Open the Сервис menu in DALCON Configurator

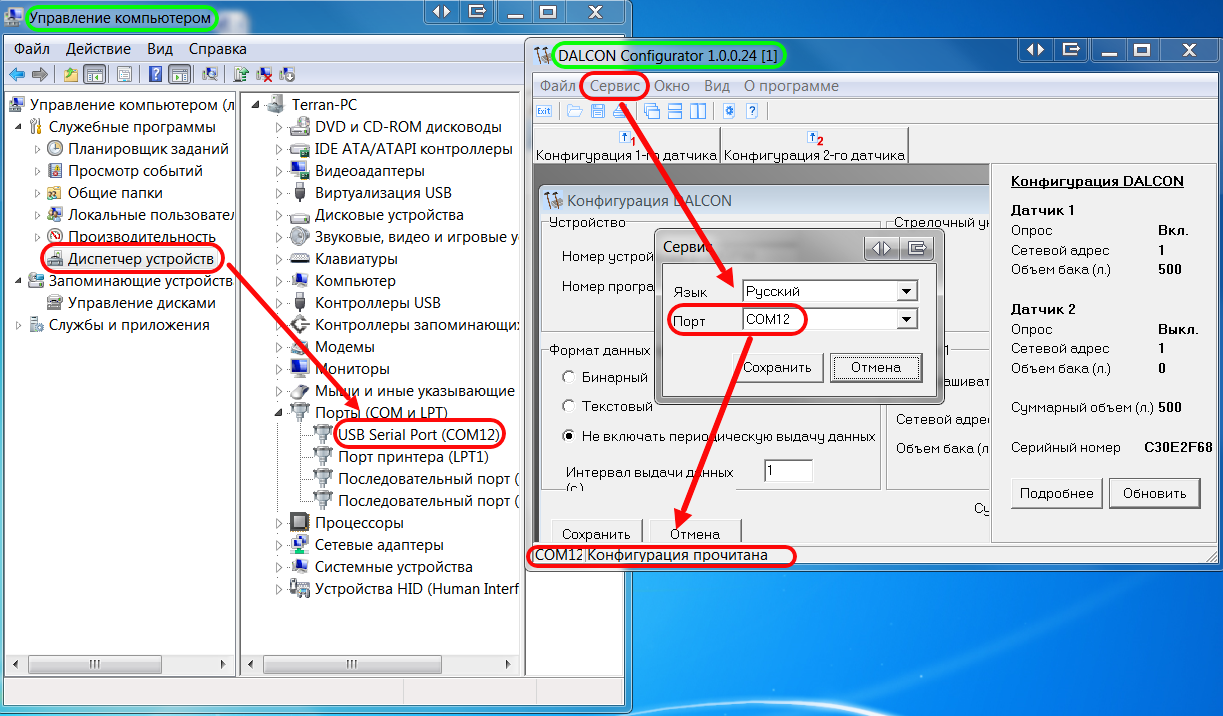[x=614, y=86]
